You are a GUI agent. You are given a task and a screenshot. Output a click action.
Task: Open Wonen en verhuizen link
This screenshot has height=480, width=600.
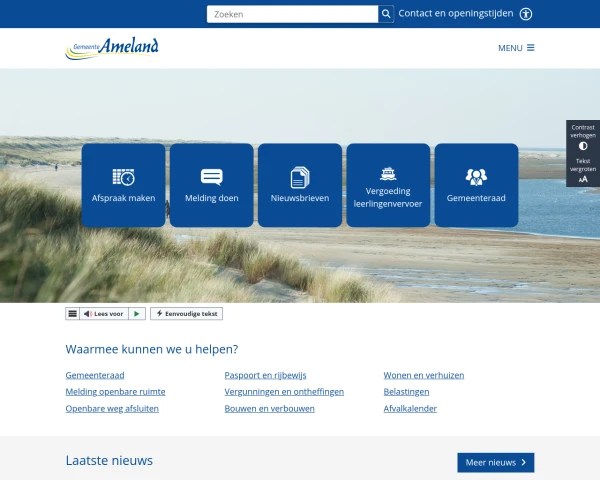[x=424, y=376]
